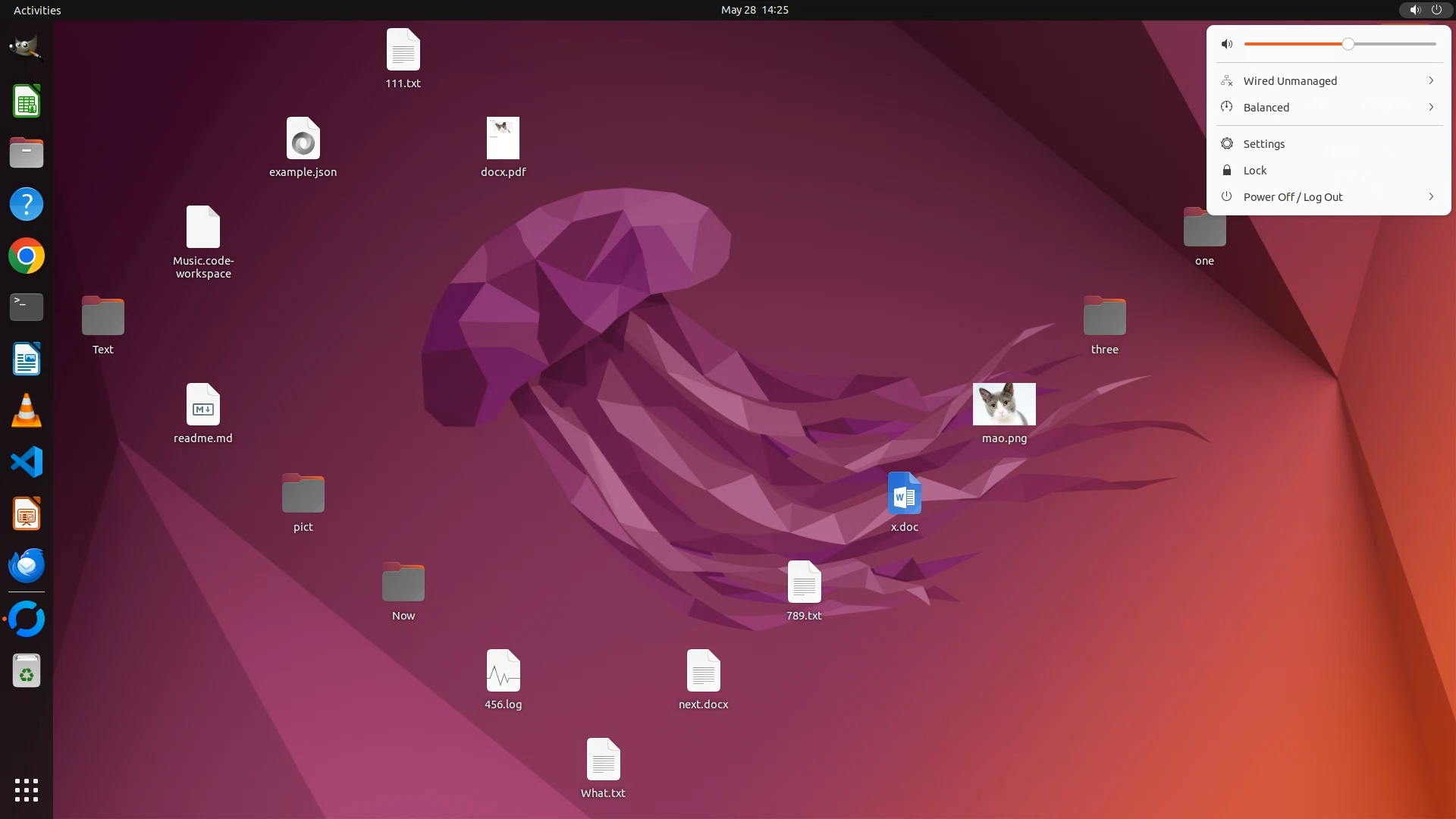Image resolution: width=1456 pixels, height=819 pixels.
Task: Open Google Chrome from the dock
Action: click(x=26, y=256)
